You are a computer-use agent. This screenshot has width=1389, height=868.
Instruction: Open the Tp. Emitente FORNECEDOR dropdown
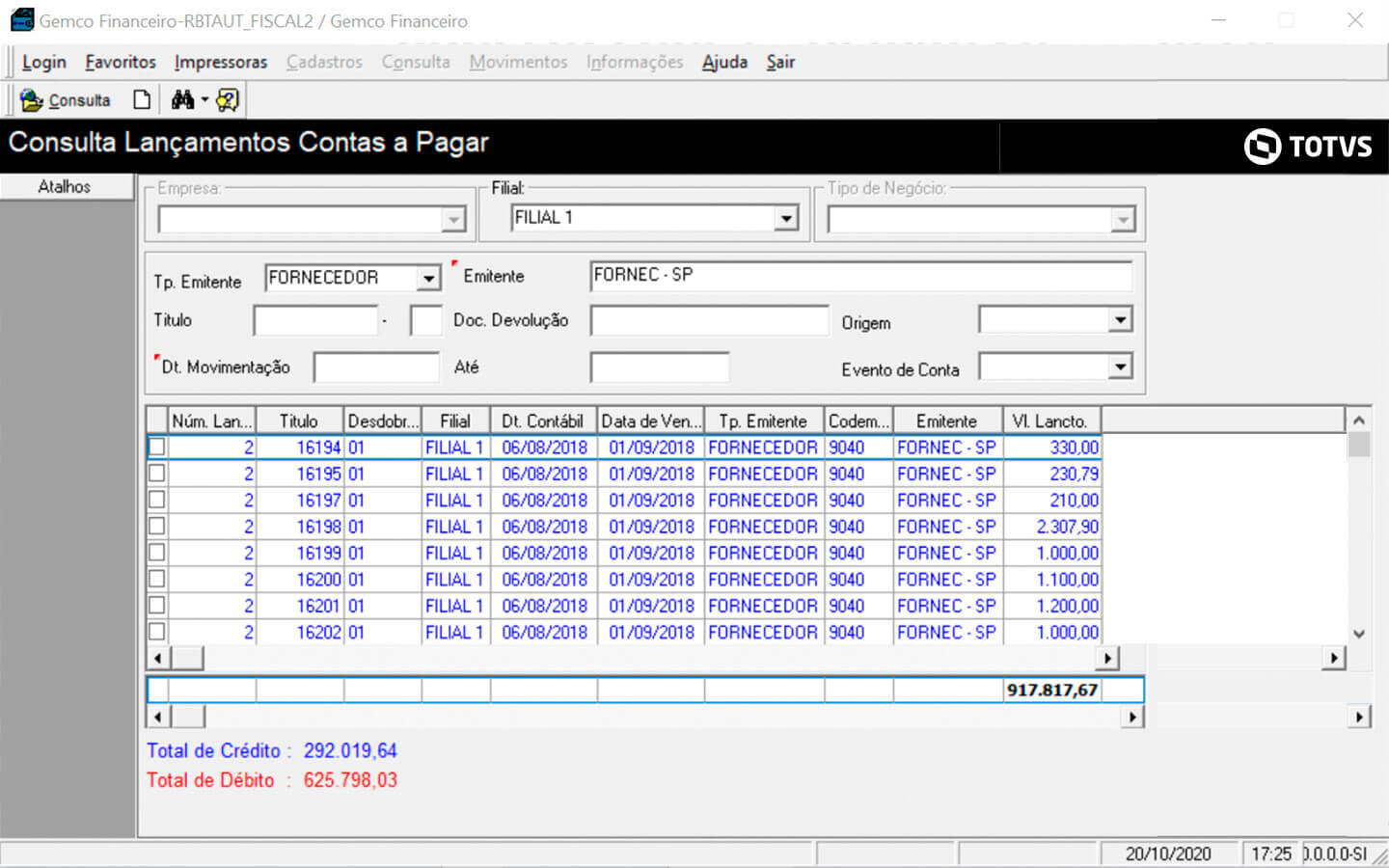428,279
